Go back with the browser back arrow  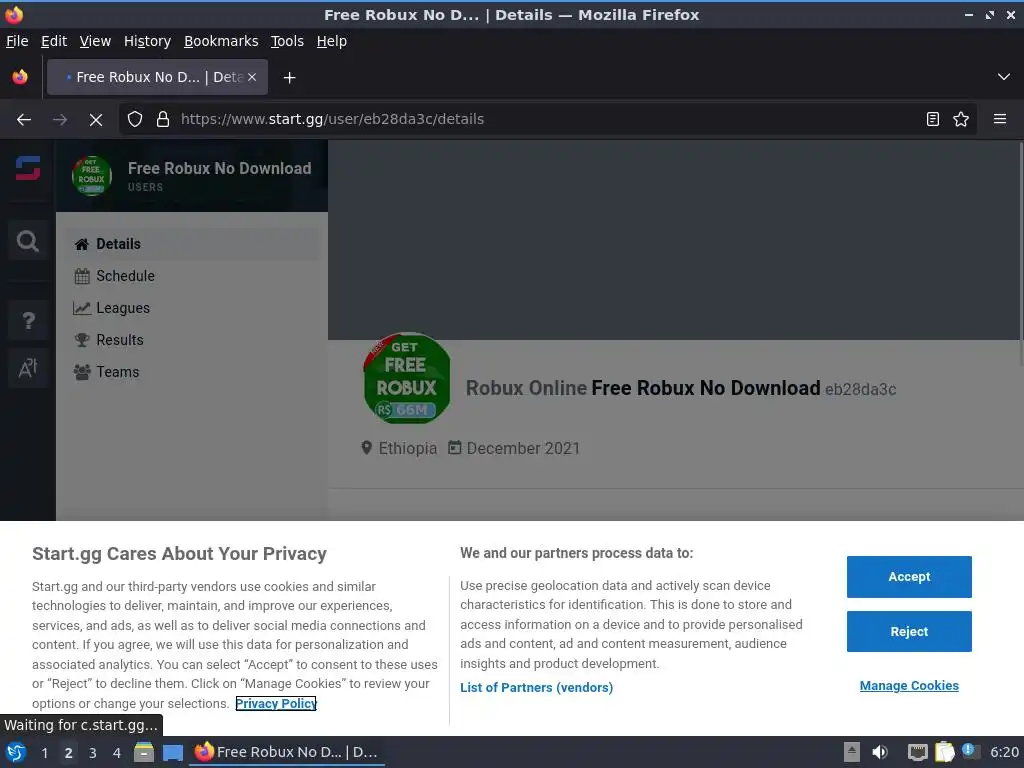click(24, 120)
